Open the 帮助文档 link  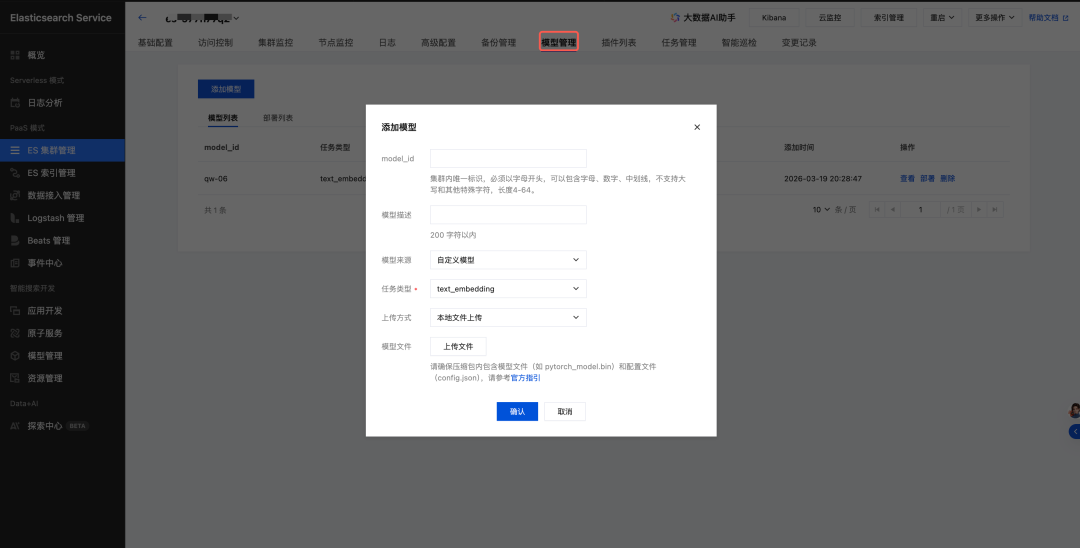point(1047,18)
